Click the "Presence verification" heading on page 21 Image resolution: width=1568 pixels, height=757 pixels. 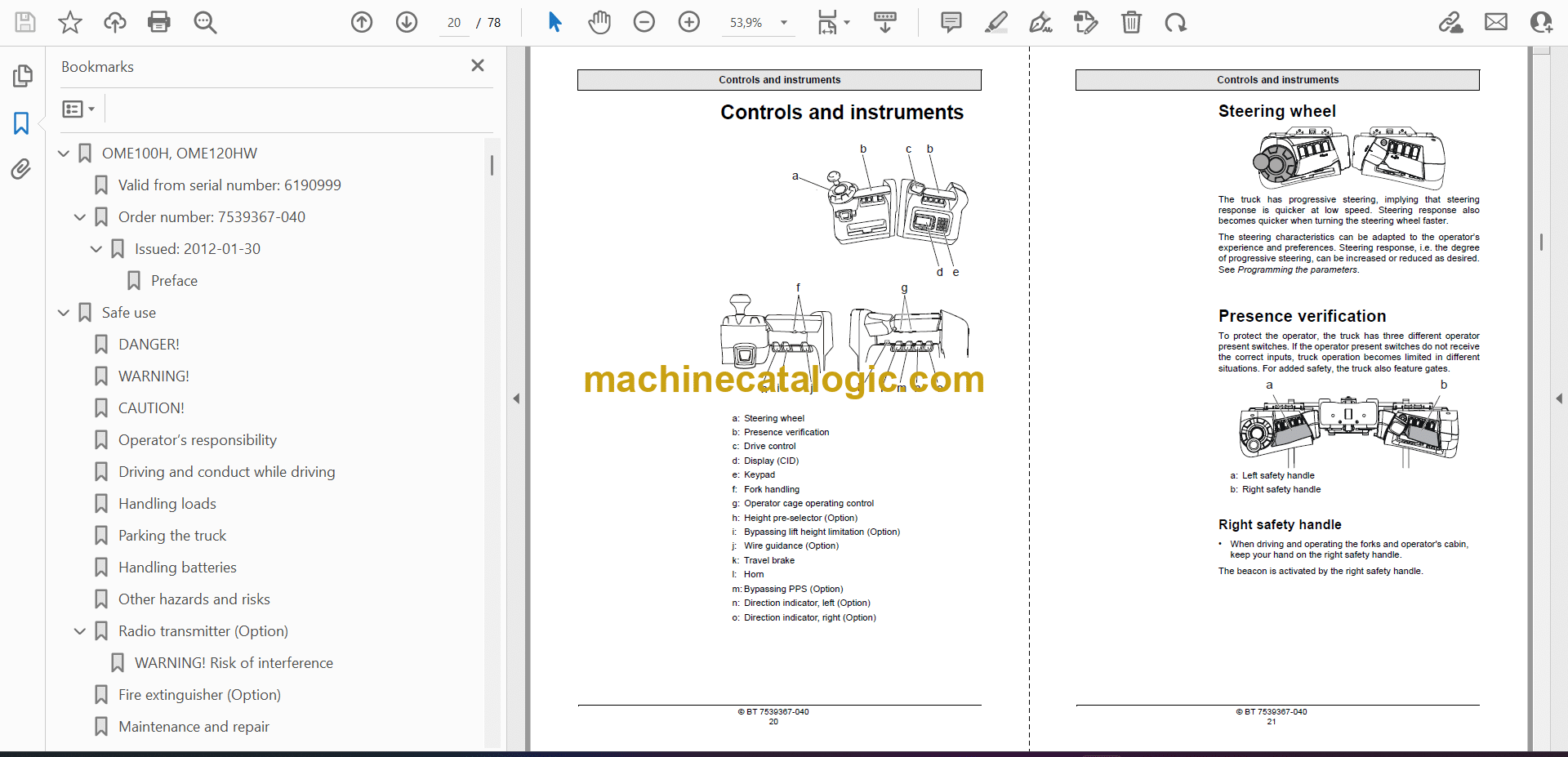pos(1302,316)
